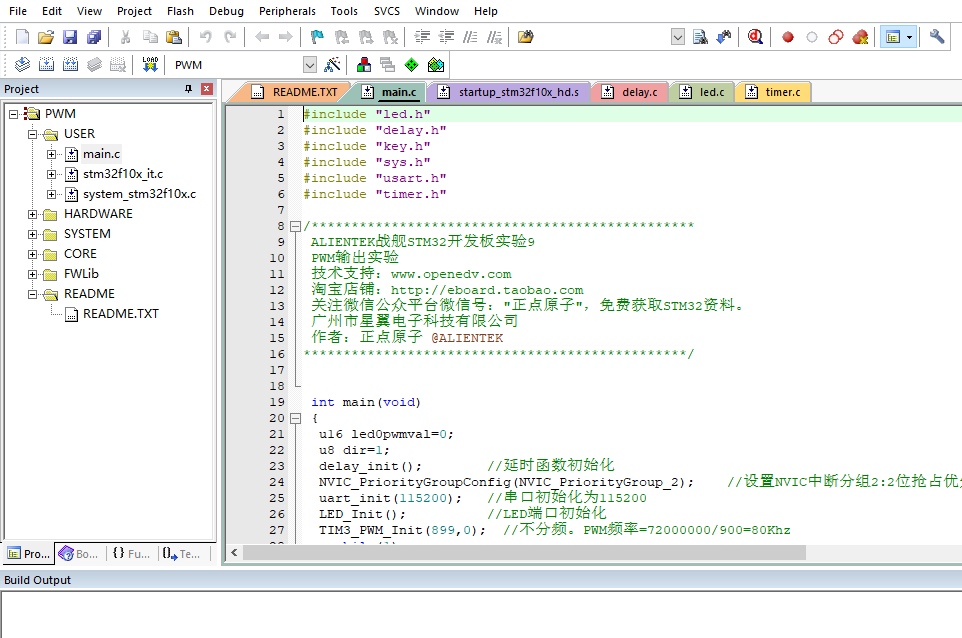The height and width of the screenshot is (638, 962).
Task: Navigate forwards with the right arrow icon
Action: (285, 37)
